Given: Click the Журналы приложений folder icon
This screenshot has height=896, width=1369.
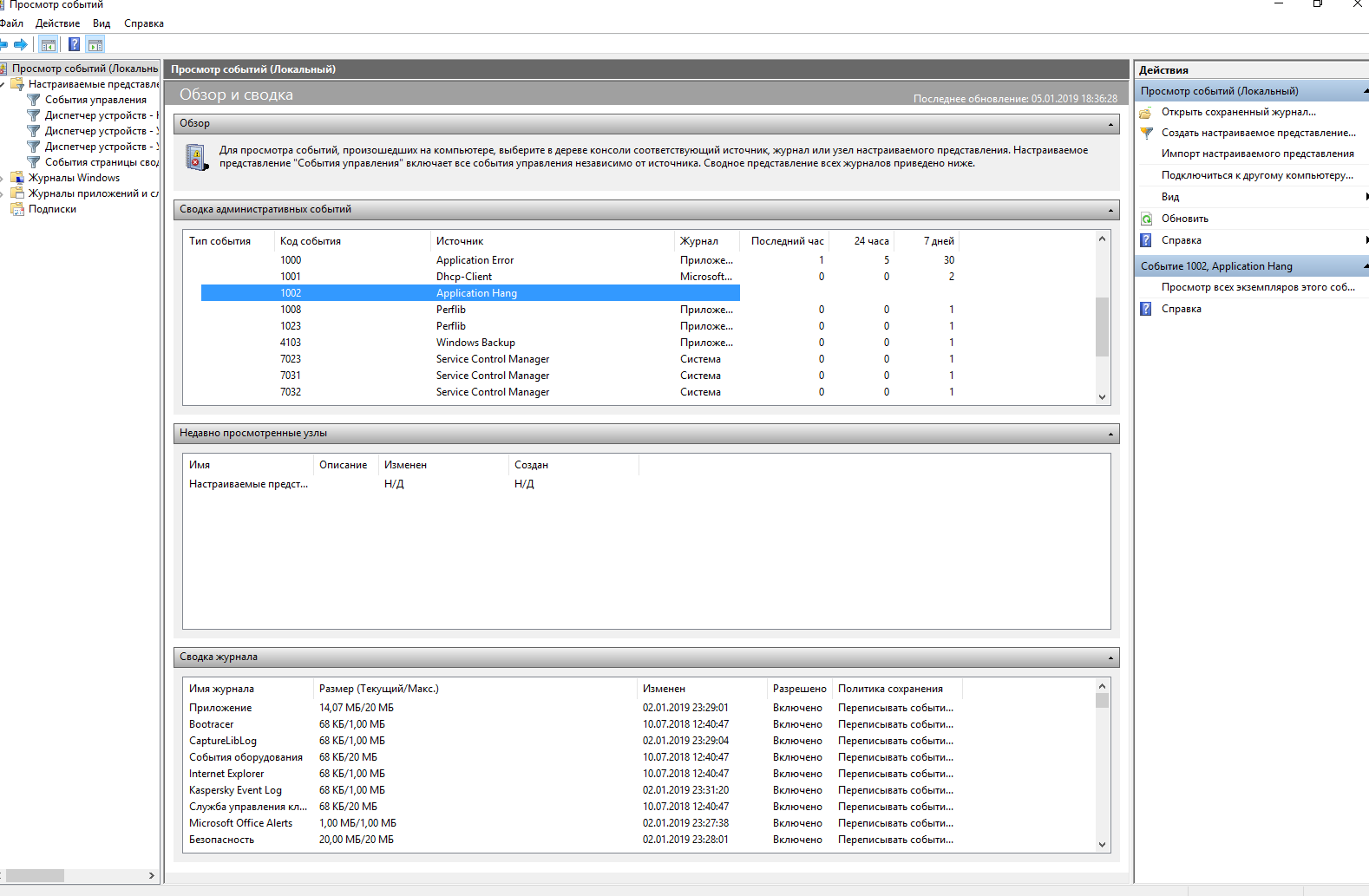Looking at the screenshot, I should (x=17, y=193).
